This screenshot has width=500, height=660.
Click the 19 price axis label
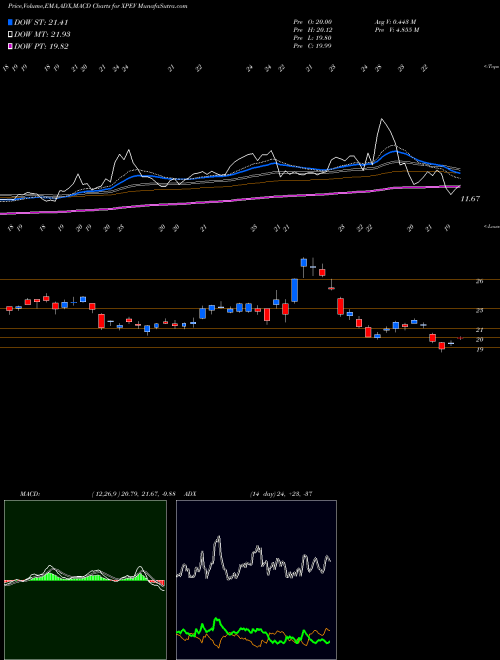click(479, 349)
